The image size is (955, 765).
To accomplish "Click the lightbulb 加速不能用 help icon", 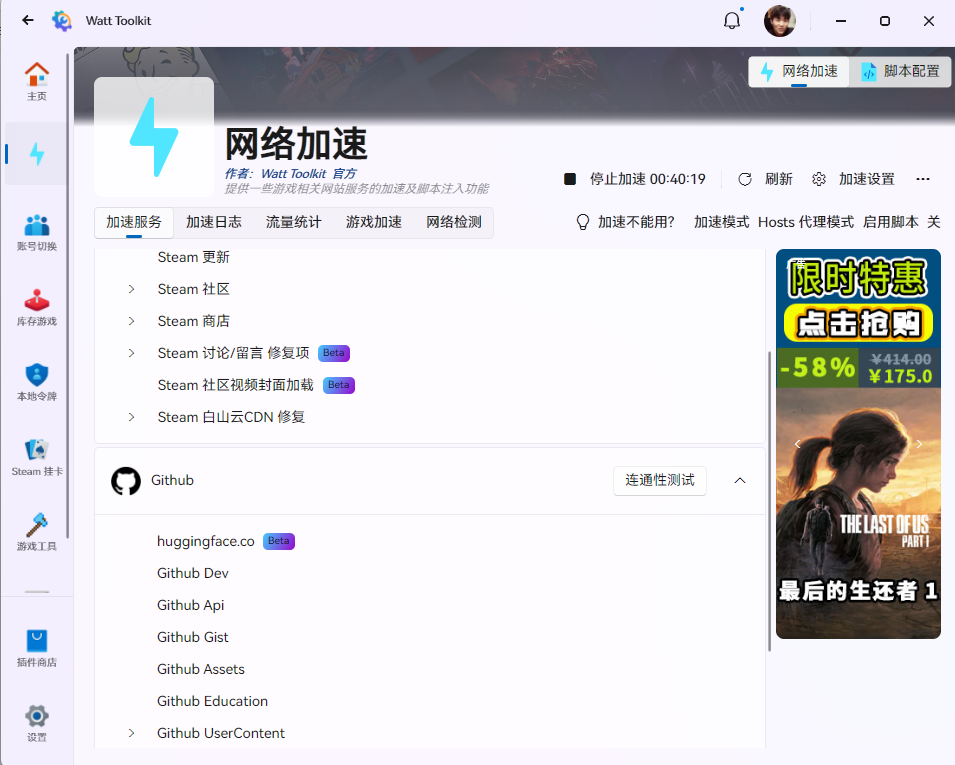I will (x=583, y=222).
